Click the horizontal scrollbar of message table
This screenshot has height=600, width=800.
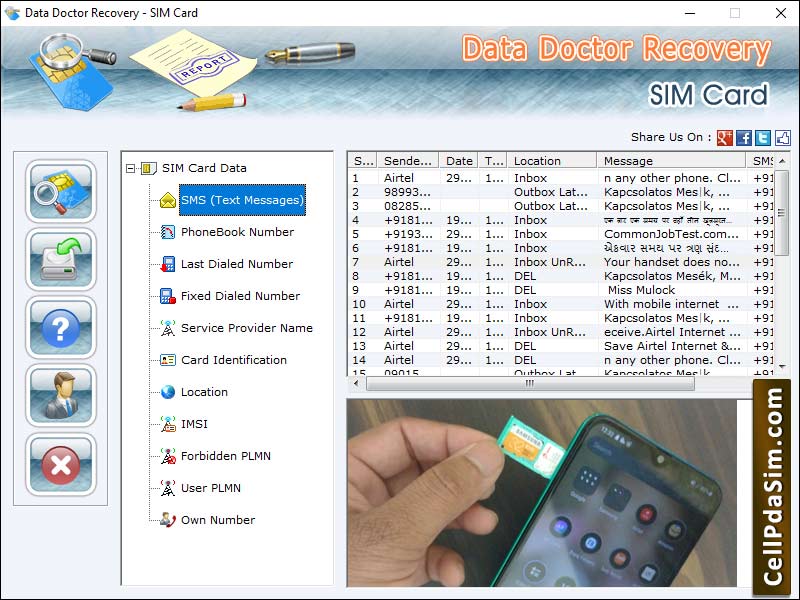coord(530,383)
